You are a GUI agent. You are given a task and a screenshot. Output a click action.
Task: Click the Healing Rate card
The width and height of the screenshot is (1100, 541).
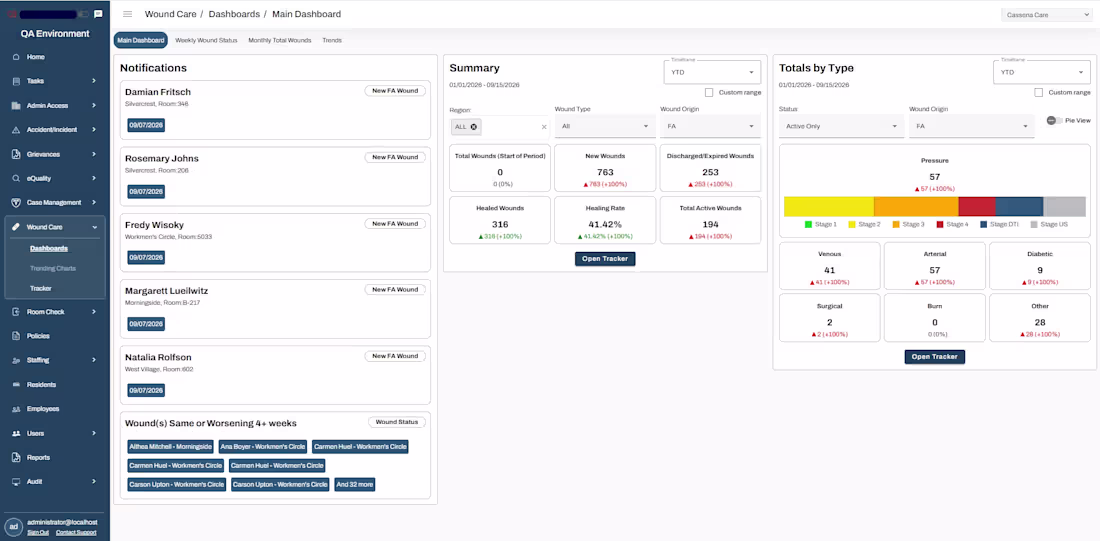[605, 220]
